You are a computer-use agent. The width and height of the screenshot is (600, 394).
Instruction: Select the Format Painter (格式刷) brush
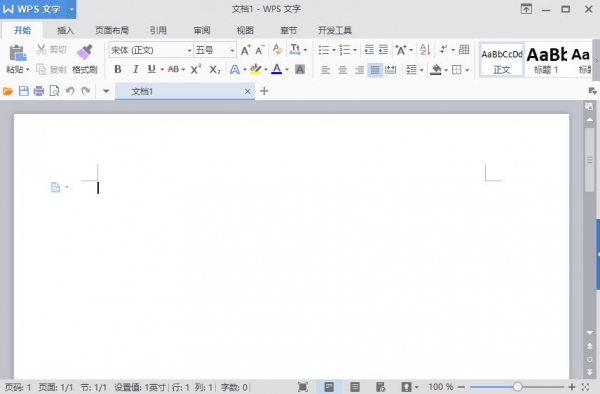pyautogui.click(x=85, y=52)
